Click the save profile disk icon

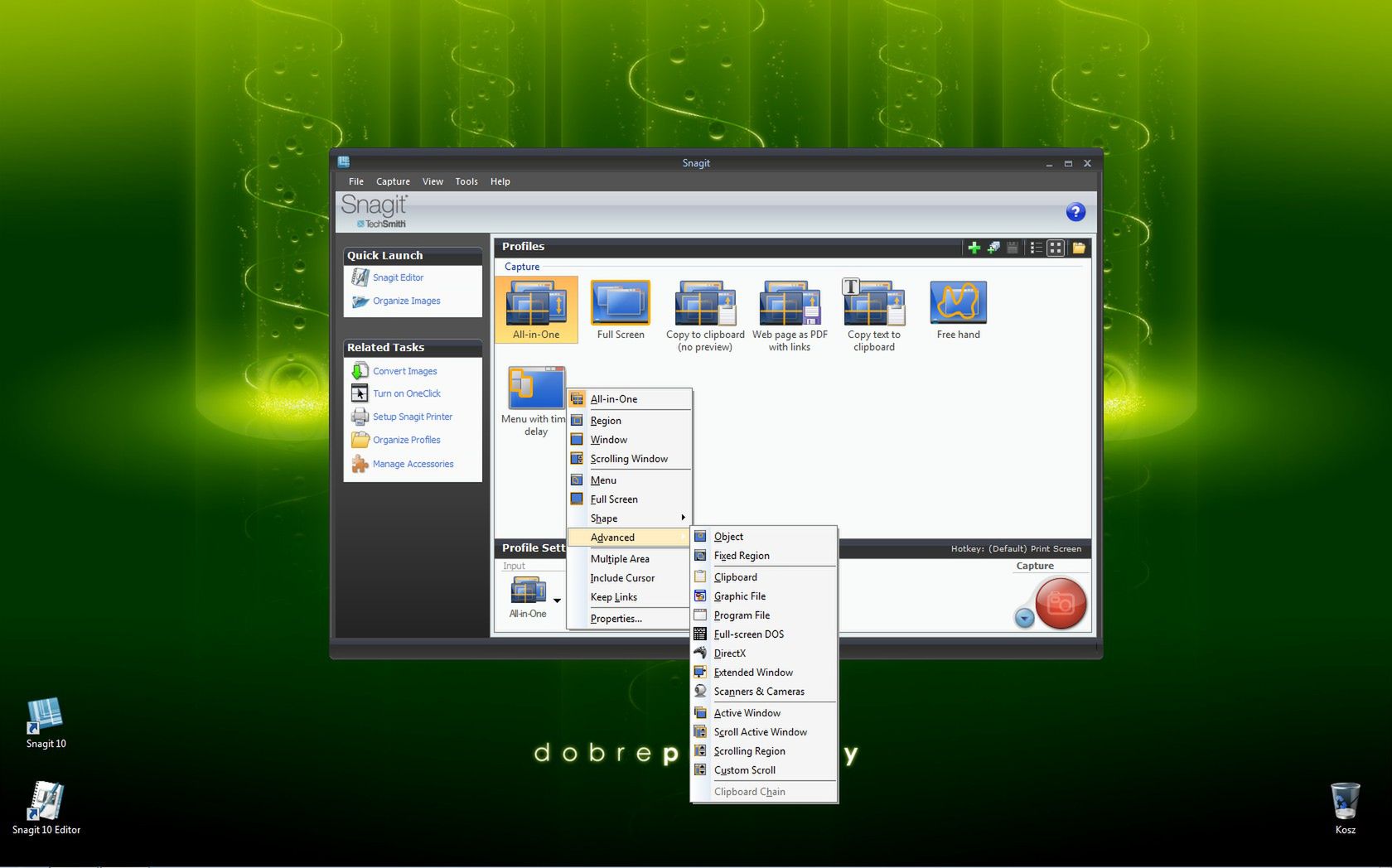pos(1013,248)
